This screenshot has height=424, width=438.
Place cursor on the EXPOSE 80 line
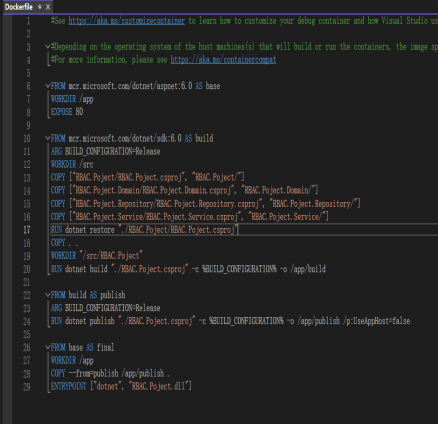[67, 112]
